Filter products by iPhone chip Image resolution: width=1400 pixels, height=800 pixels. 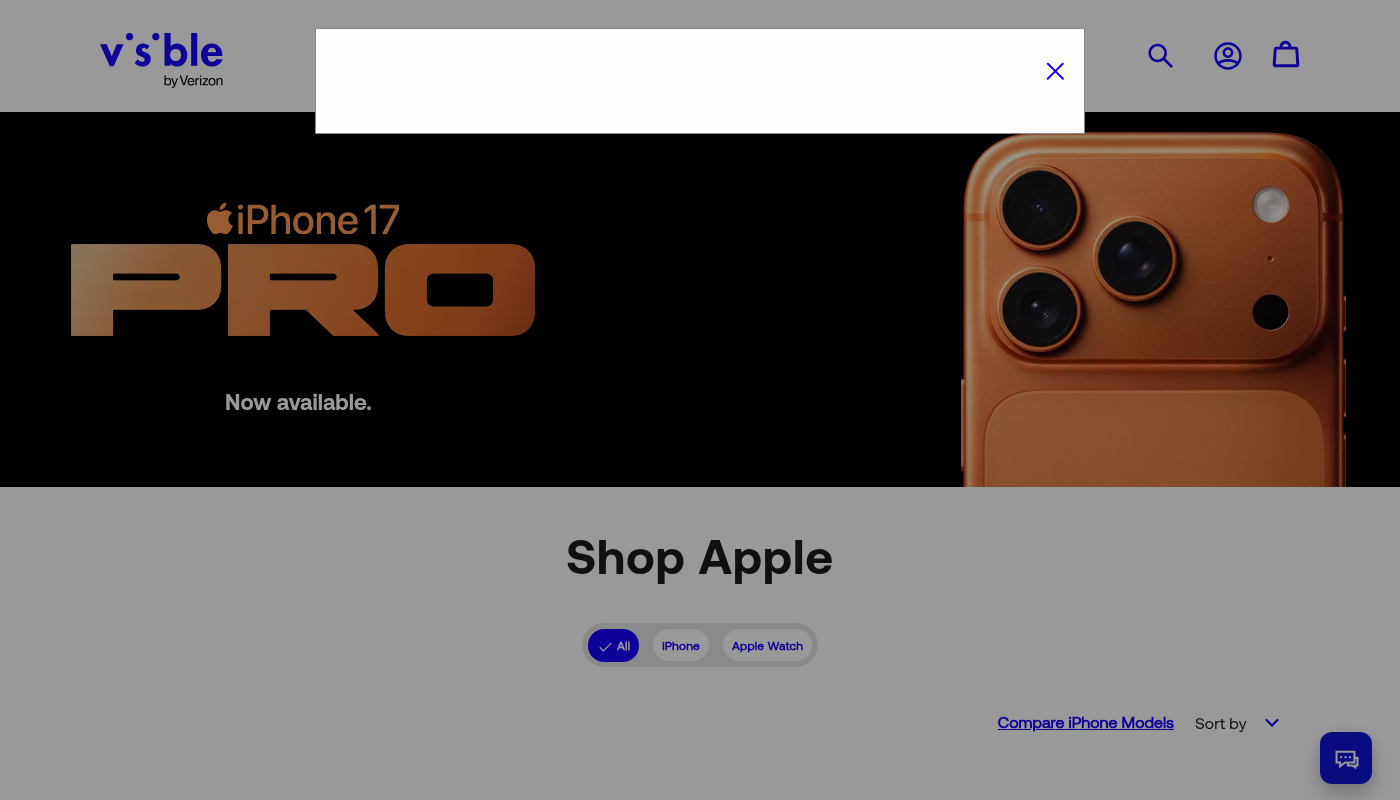click(681, 646)
